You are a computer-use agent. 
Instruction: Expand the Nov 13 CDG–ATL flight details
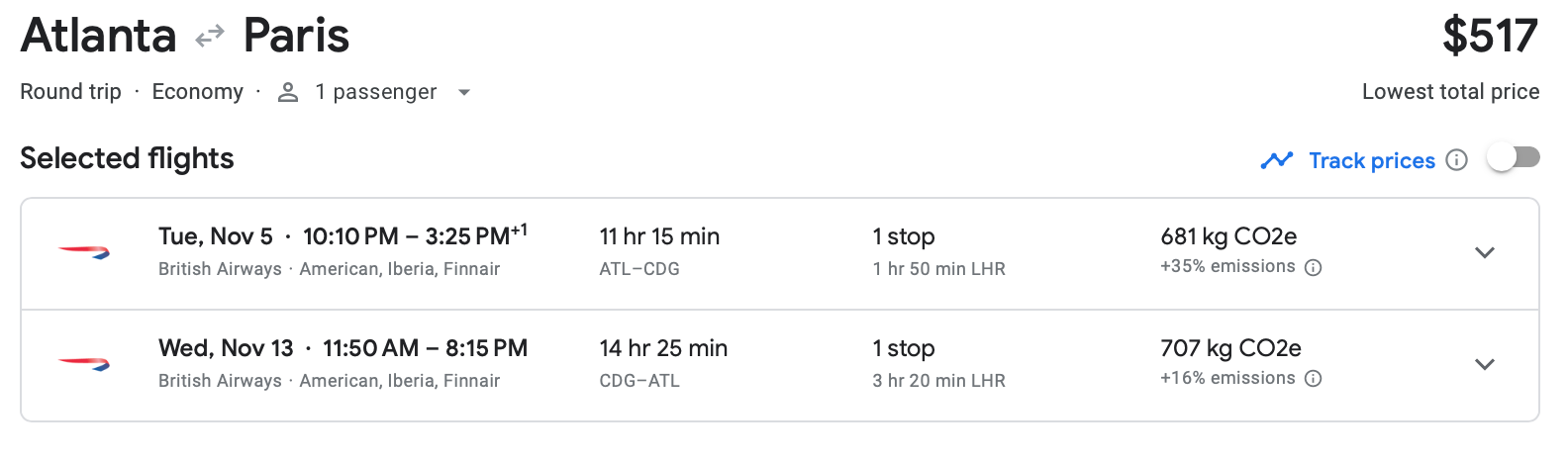tap(1484, 364)
